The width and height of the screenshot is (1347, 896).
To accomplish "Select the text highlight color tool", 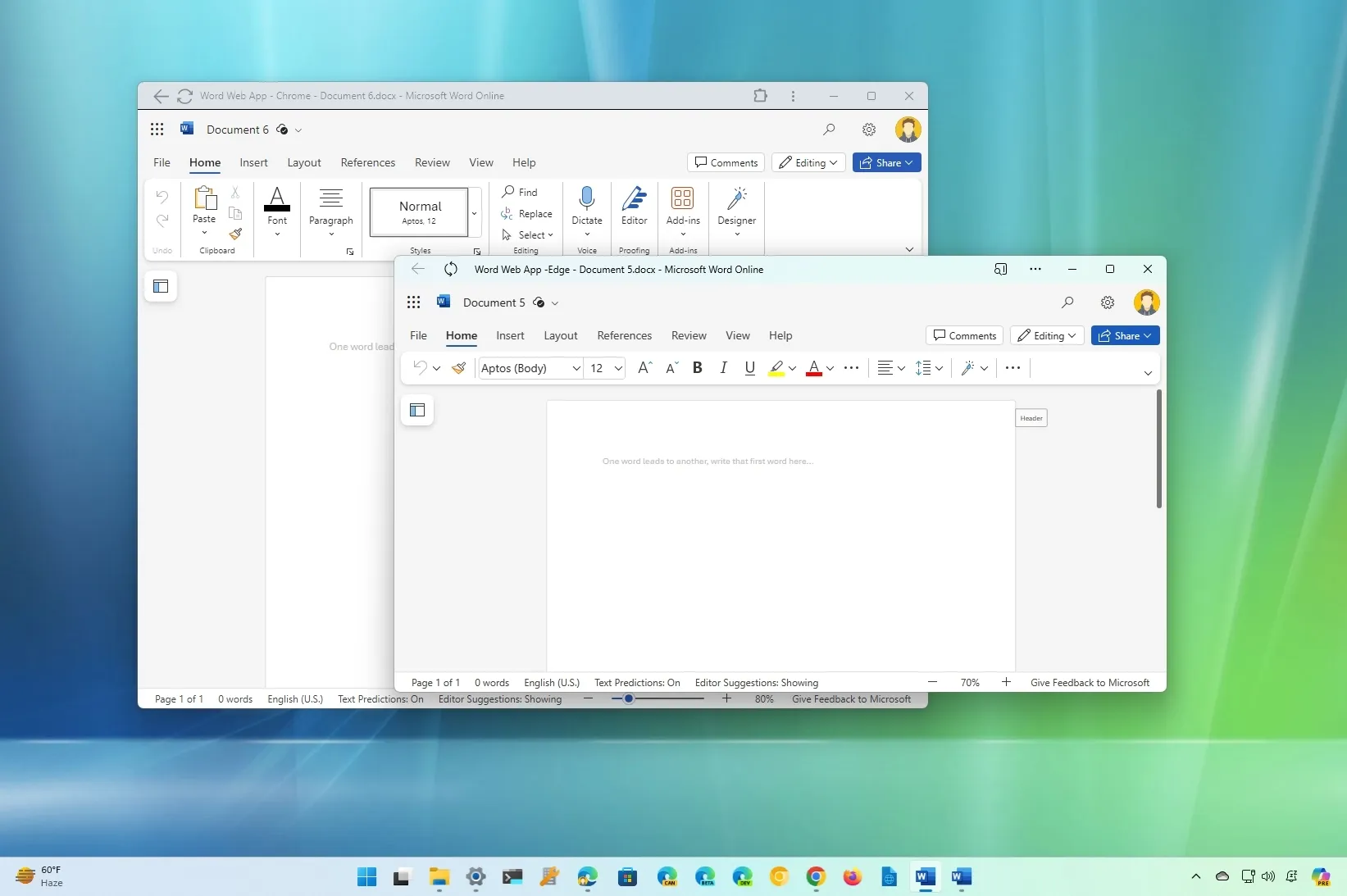I will tap(776, 368).
